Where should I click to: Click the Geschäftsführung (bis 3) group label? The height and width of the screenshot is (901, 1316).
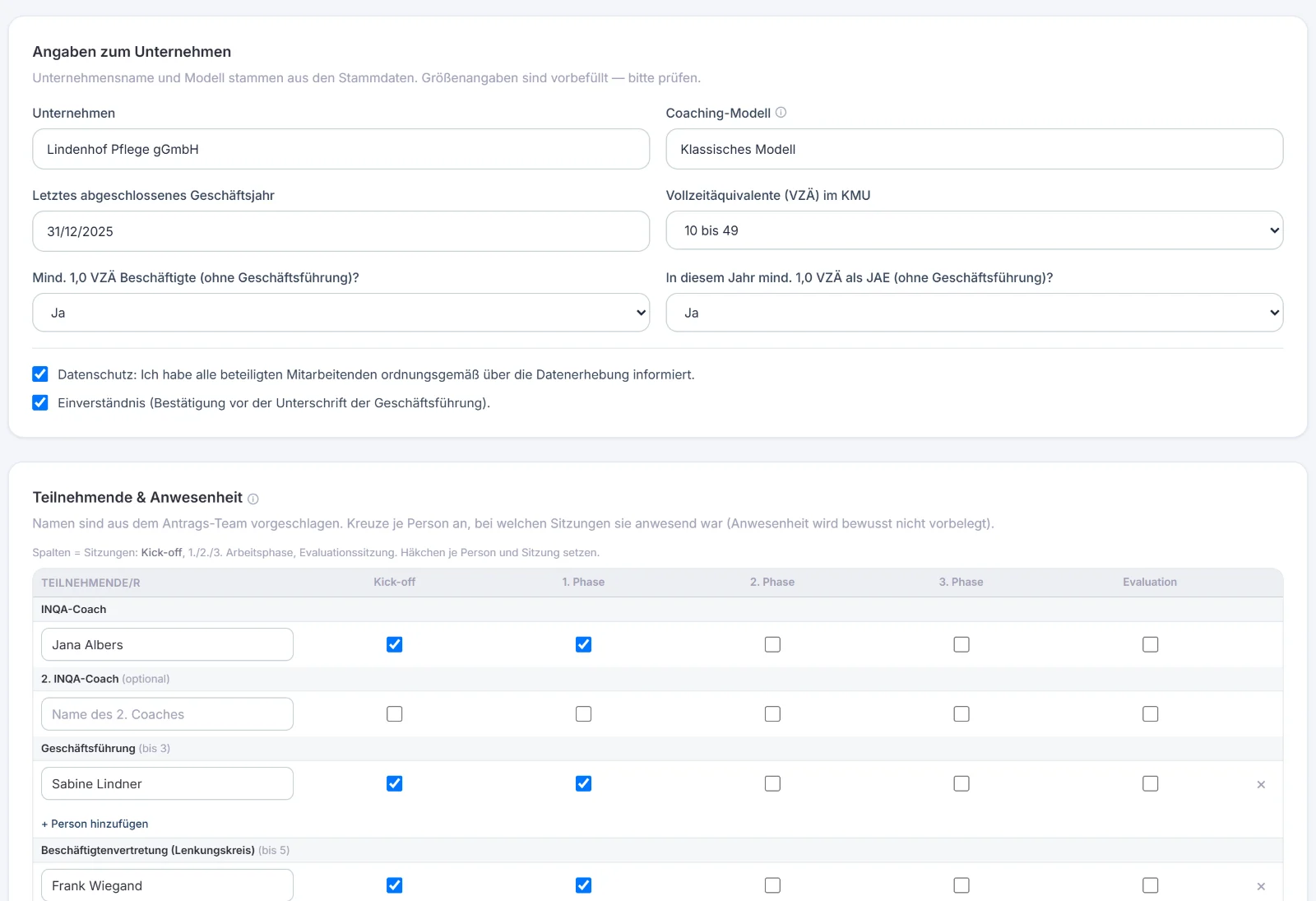click(105, 748)
